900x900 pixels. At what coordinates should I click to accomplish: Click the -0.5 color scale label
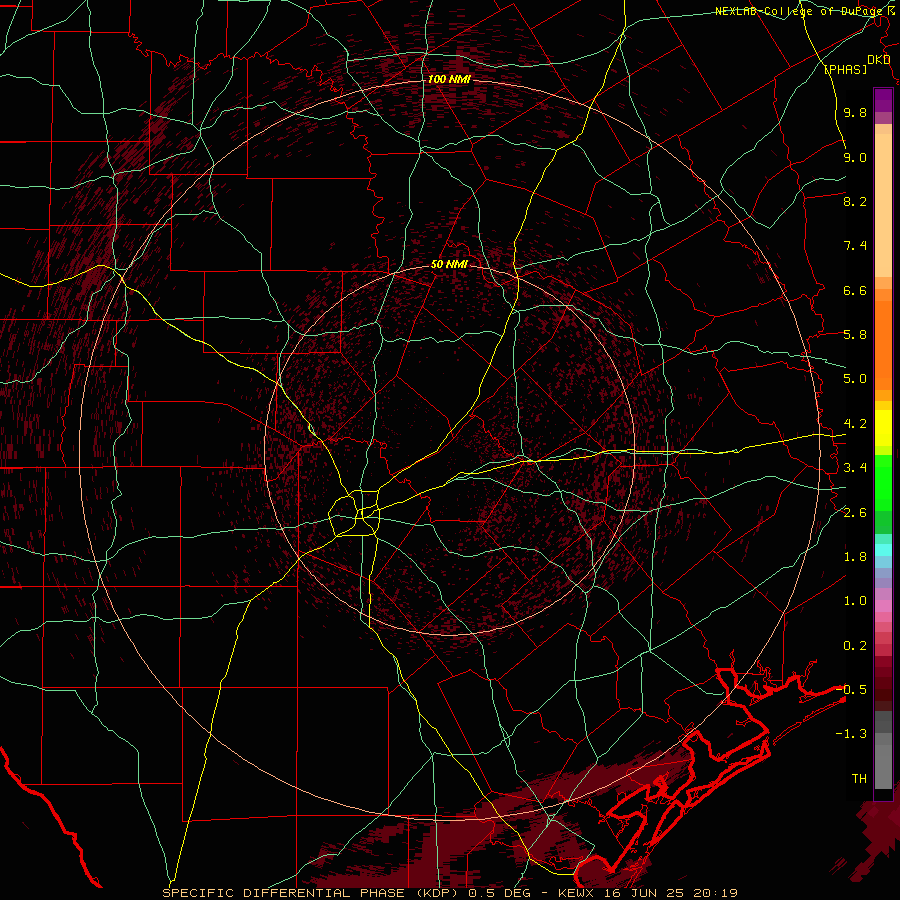click(x=851, y=690)
